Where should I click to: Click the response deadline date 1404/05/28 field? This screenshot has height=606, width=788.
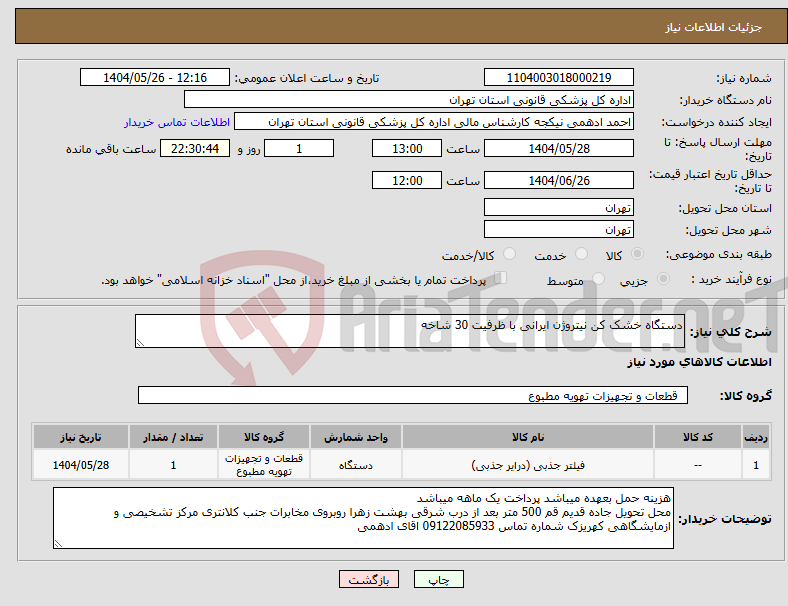[x=558, y=149]
